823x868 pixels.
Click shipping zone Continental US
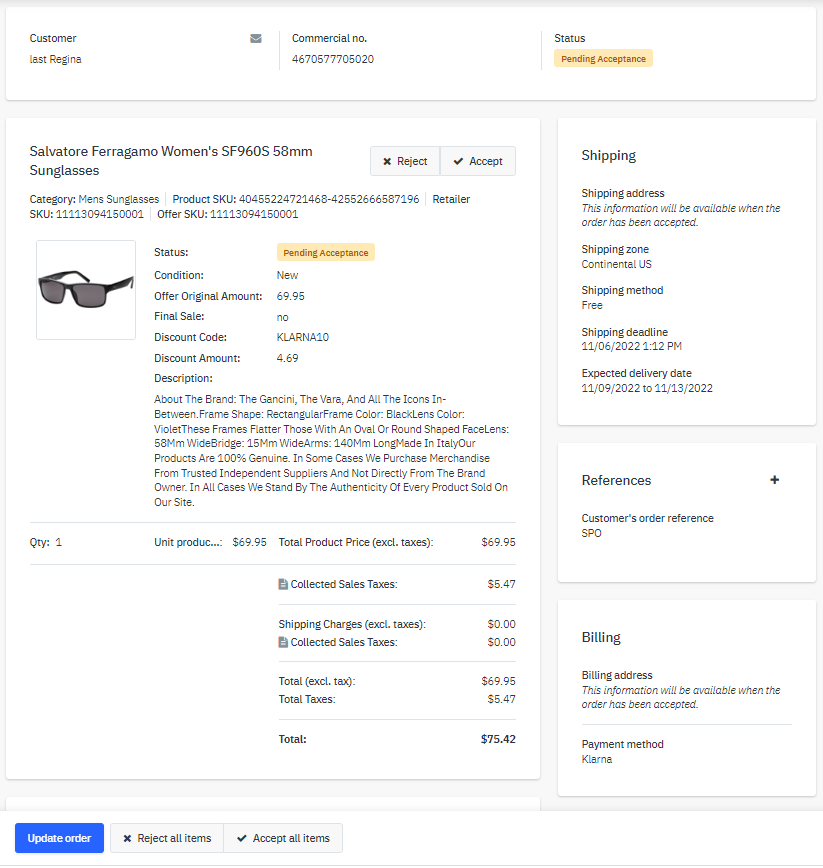point(617,264)
